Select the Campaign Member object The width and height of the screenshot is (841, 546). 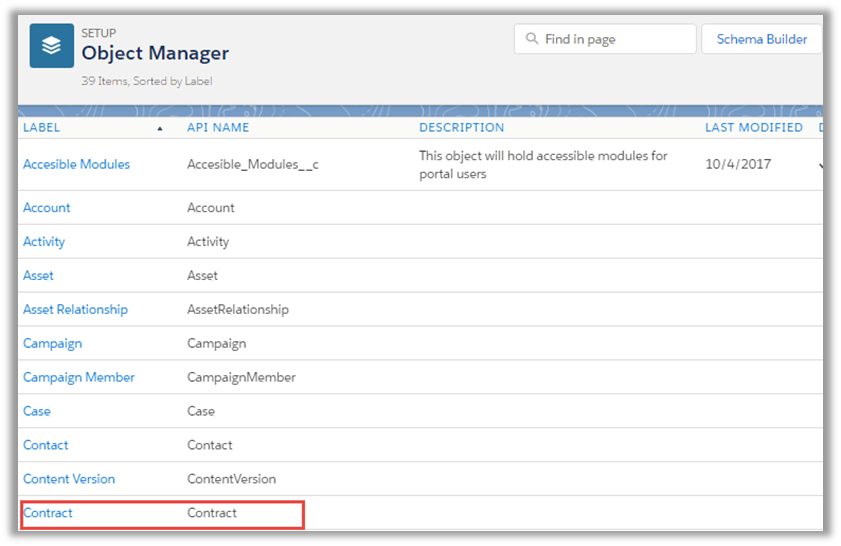click(x=78, y=378)
